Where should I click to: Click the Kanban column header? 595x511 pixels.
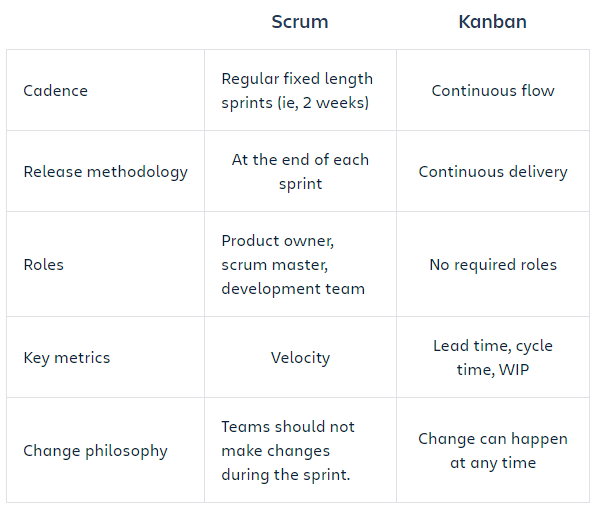493,22
